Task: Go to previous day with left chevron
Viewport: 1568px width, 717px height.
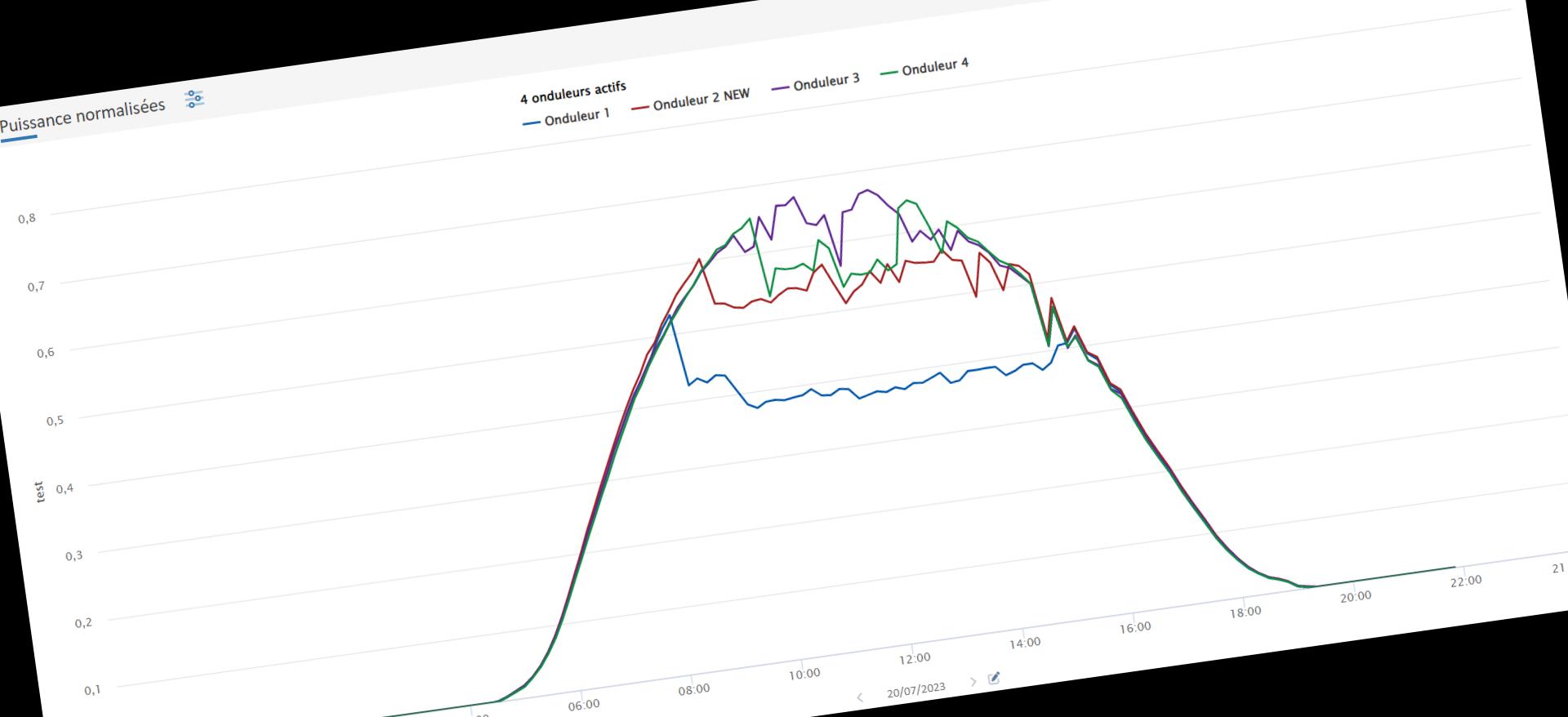Action: point(860,697)
